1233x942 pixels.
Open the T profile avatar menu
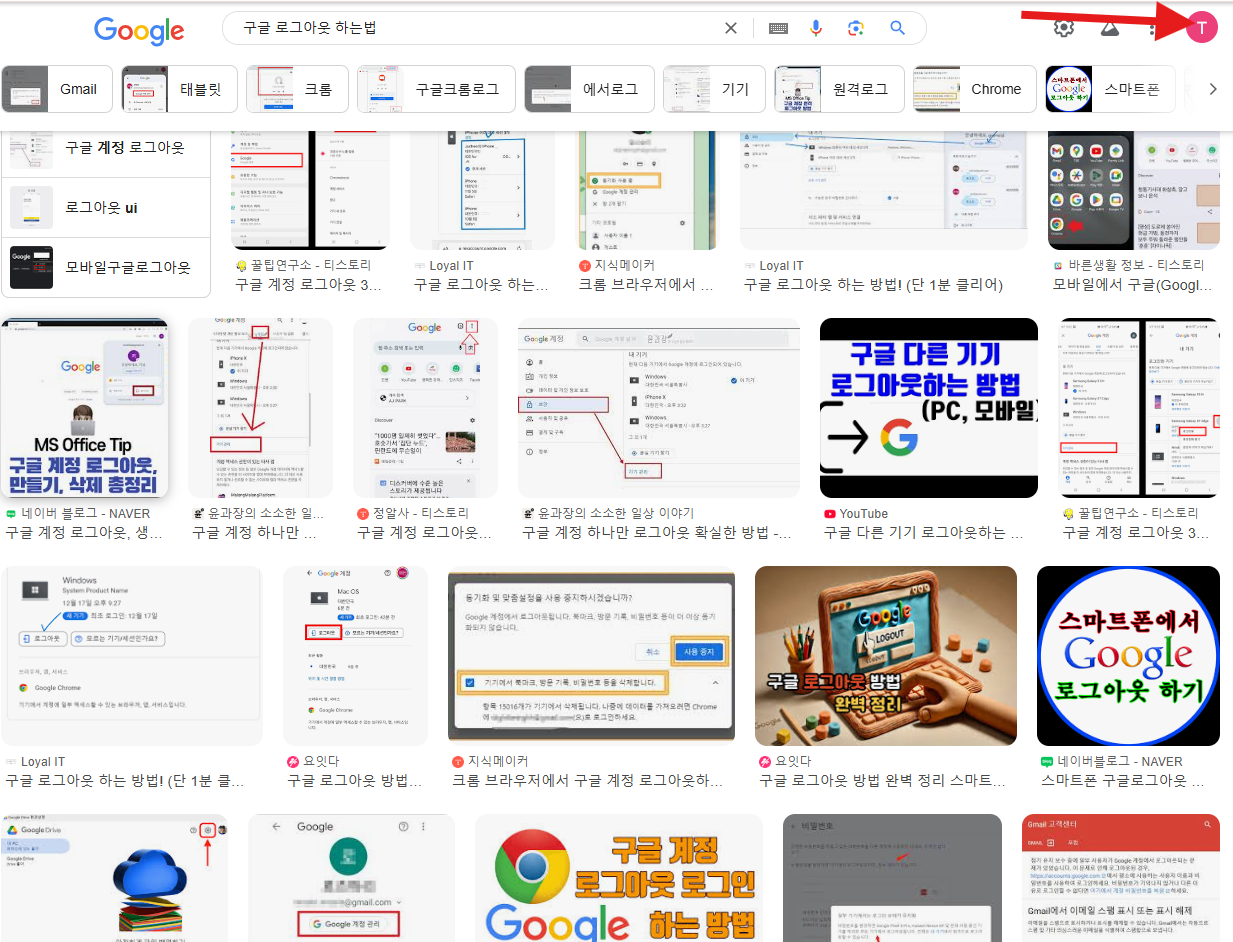tap(1201, 28)
